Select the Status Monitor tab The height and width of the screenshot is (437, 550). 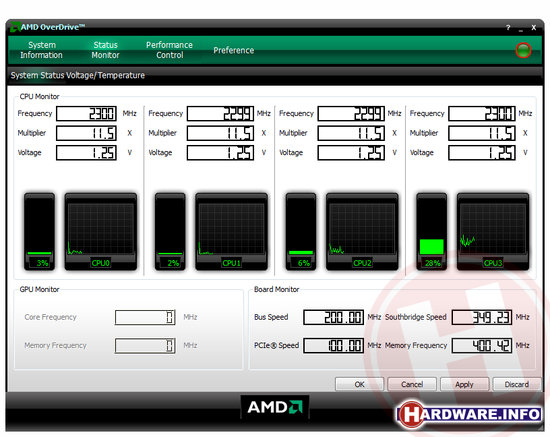105,50
